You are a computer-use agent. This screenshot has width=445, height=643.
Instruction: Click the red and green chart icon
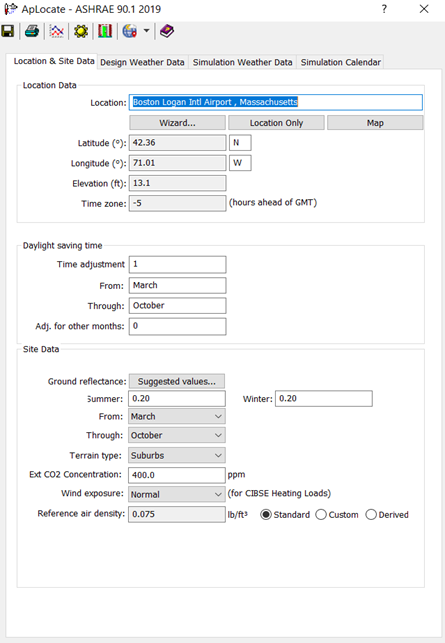(x=105, y=31)
